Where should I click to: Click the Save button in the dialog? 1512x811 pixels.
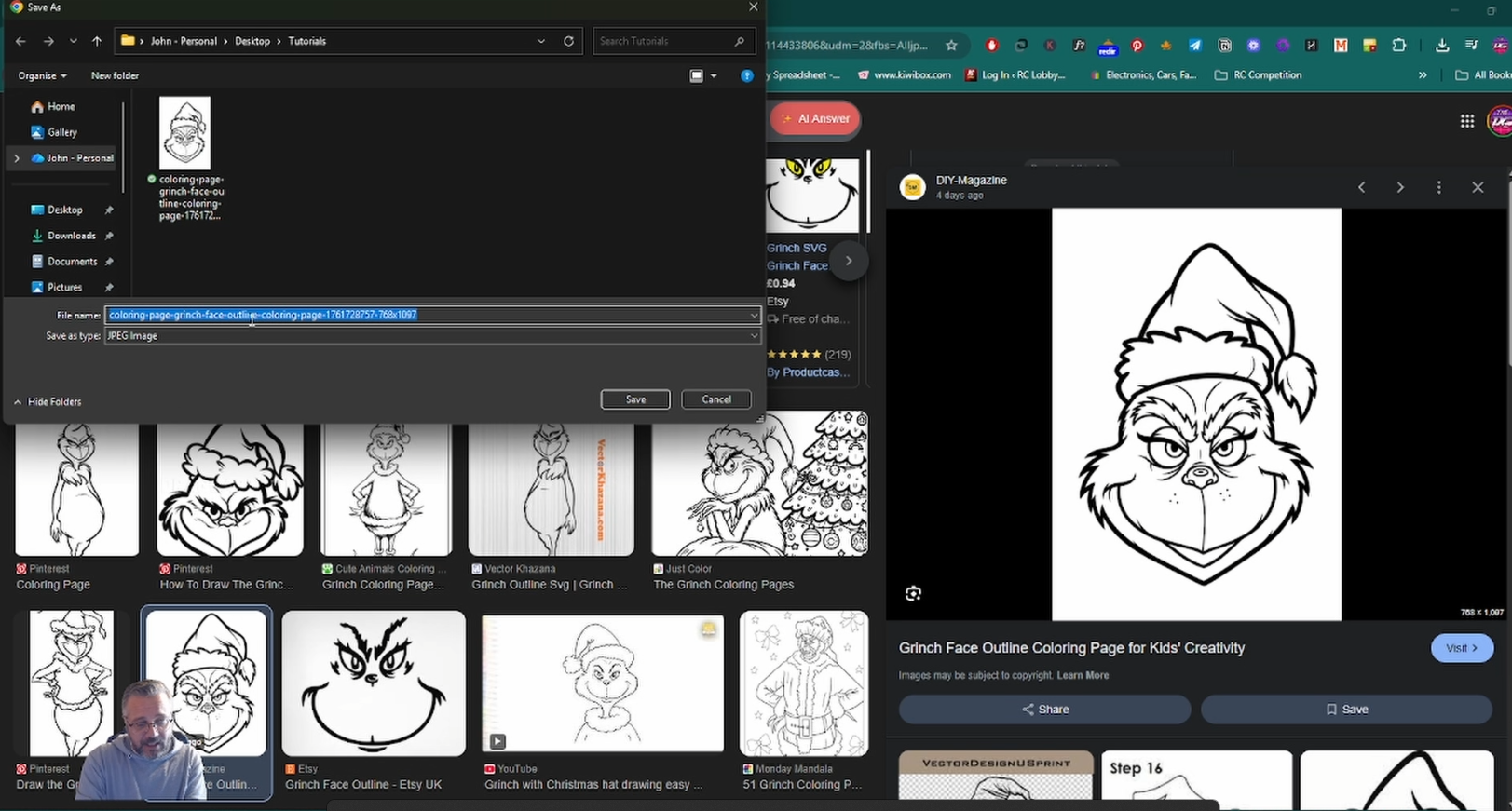635,399
